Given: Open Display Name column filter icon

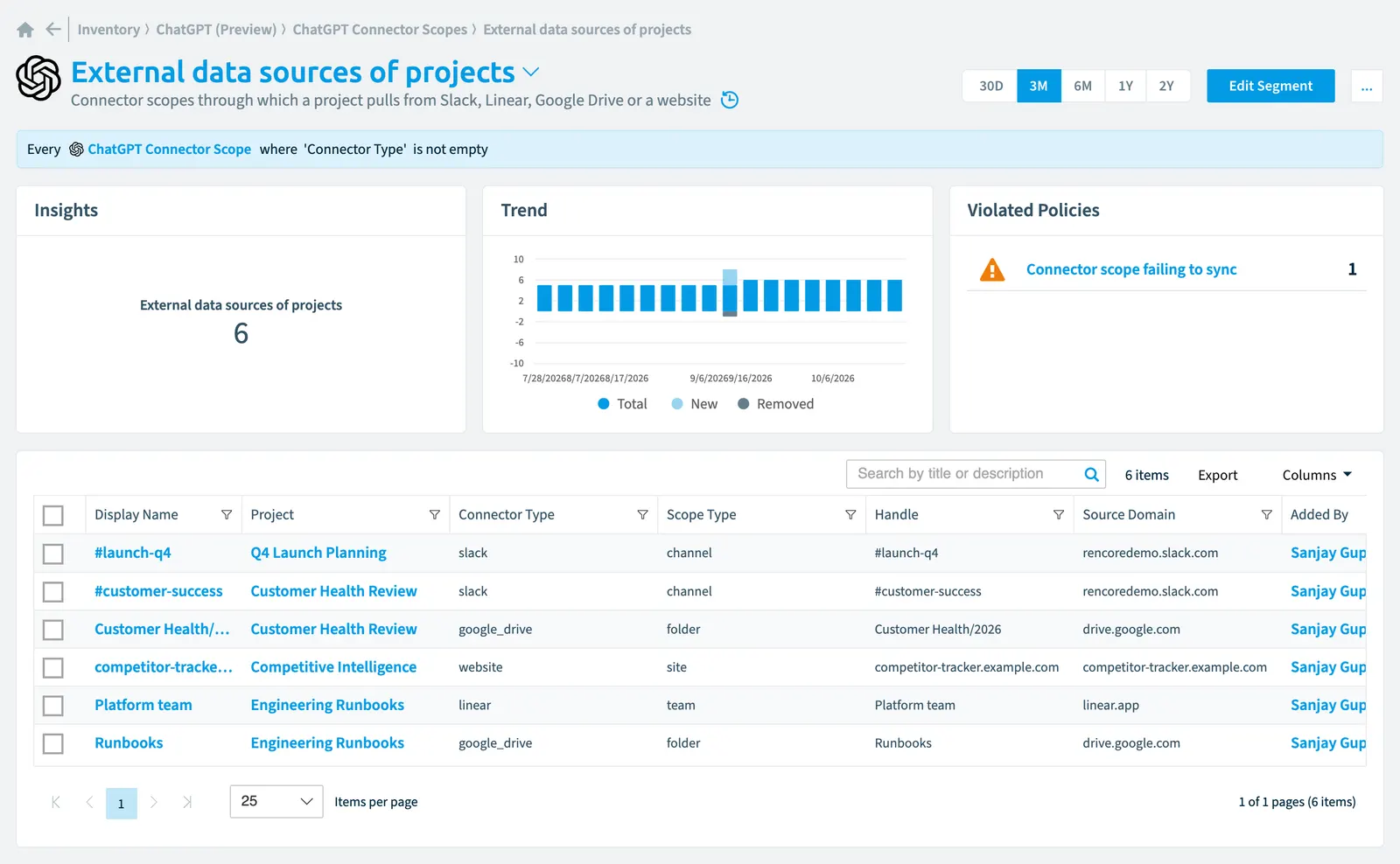Looking at the screenshot, I should pos(227,515).
